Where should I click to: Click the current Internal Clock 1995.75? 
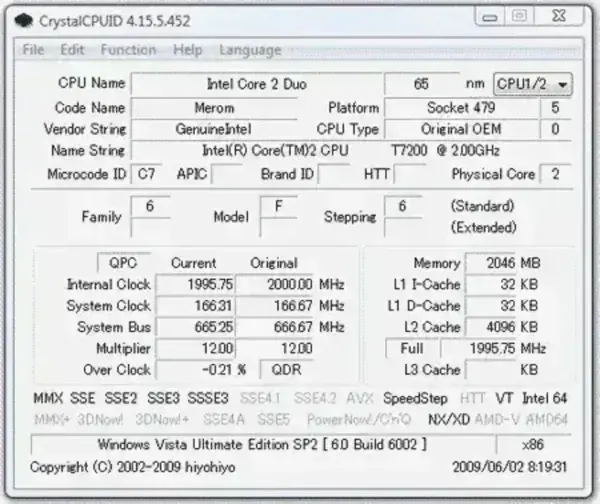[x=196, y=284]
